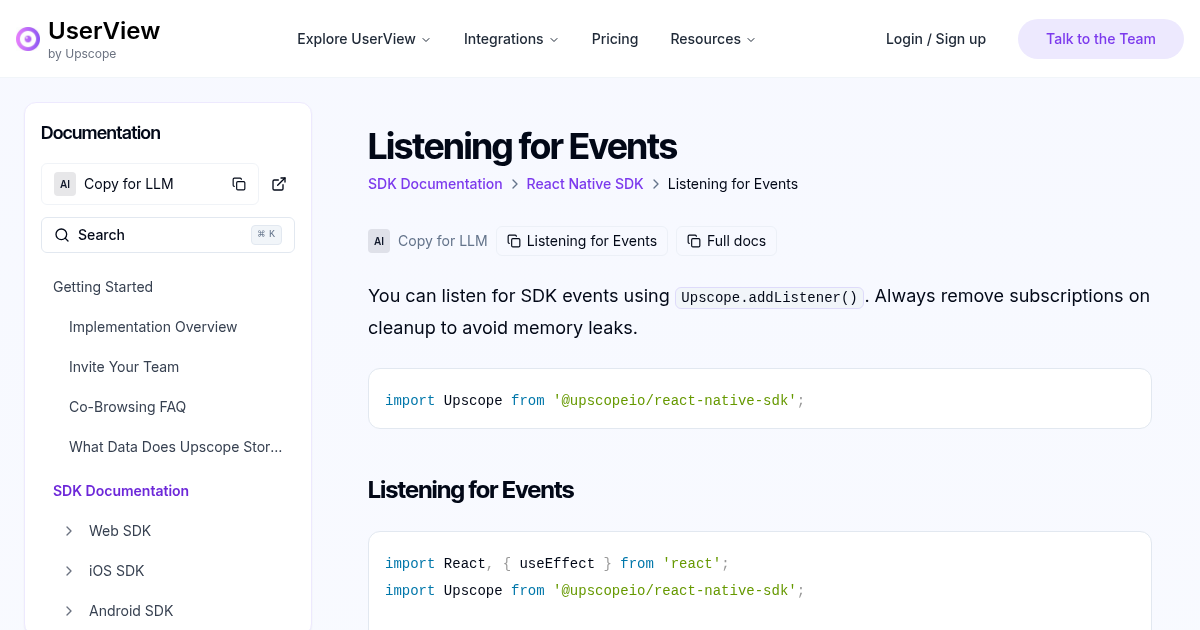Click the sidebar Copy for LLM label

point(129,184)
